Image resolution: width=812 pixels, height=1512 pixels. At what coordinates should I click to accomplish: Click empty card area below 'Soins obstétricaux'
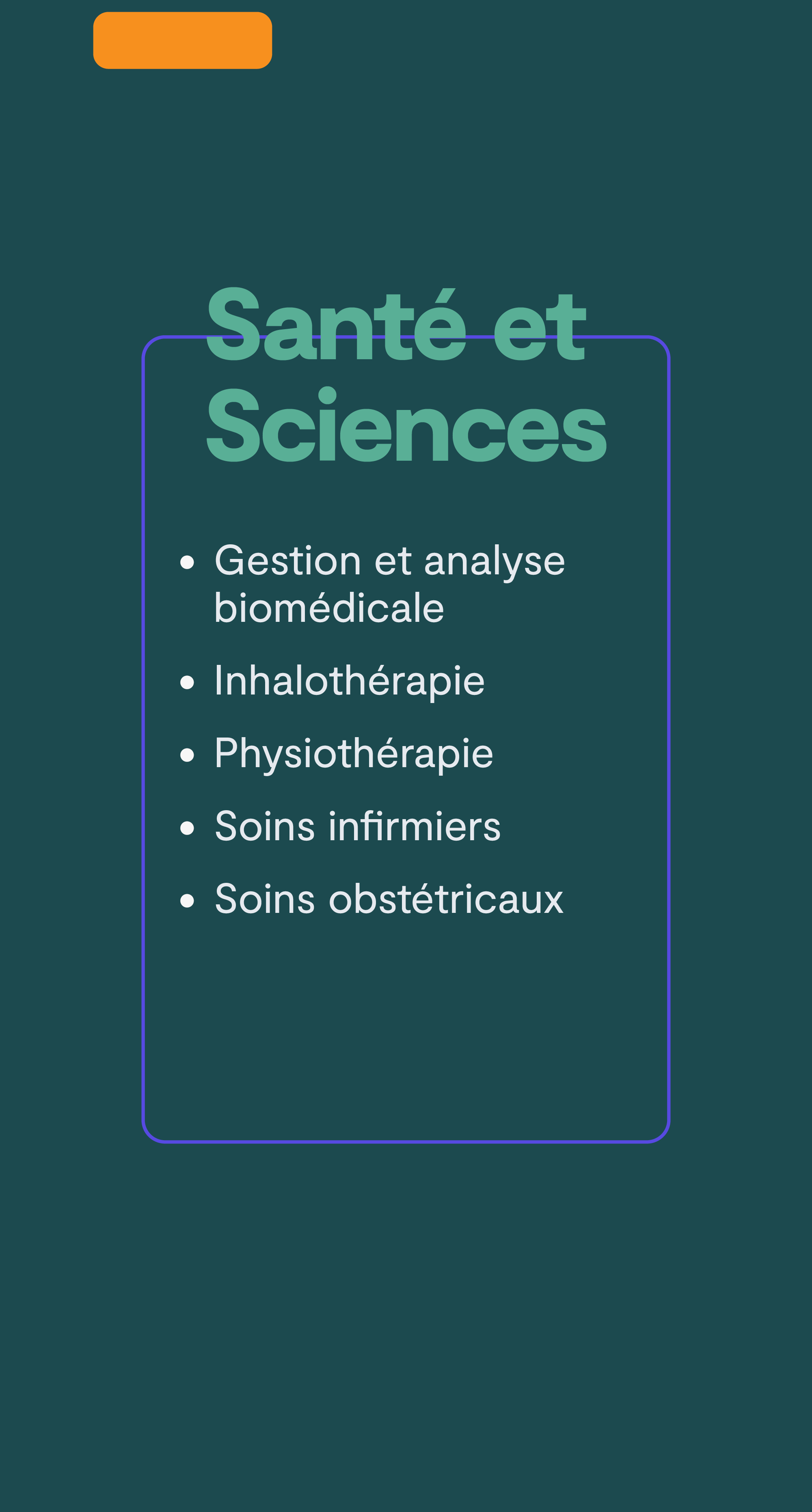tap(406, 1027)
